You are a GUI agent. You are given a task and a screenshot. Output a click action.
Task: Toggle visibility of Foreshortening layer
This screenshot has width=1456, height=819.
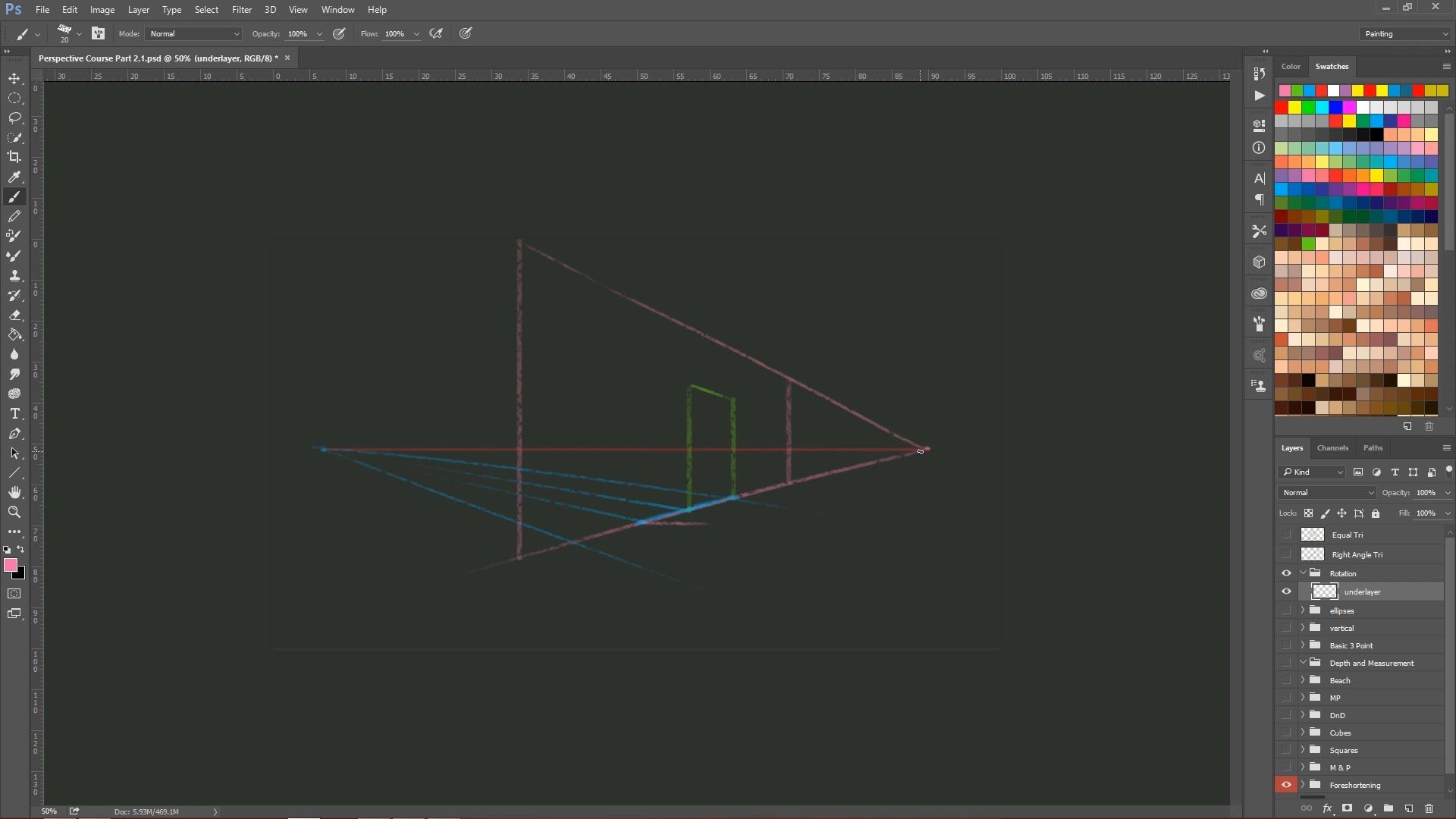[x=1287, y=785]
